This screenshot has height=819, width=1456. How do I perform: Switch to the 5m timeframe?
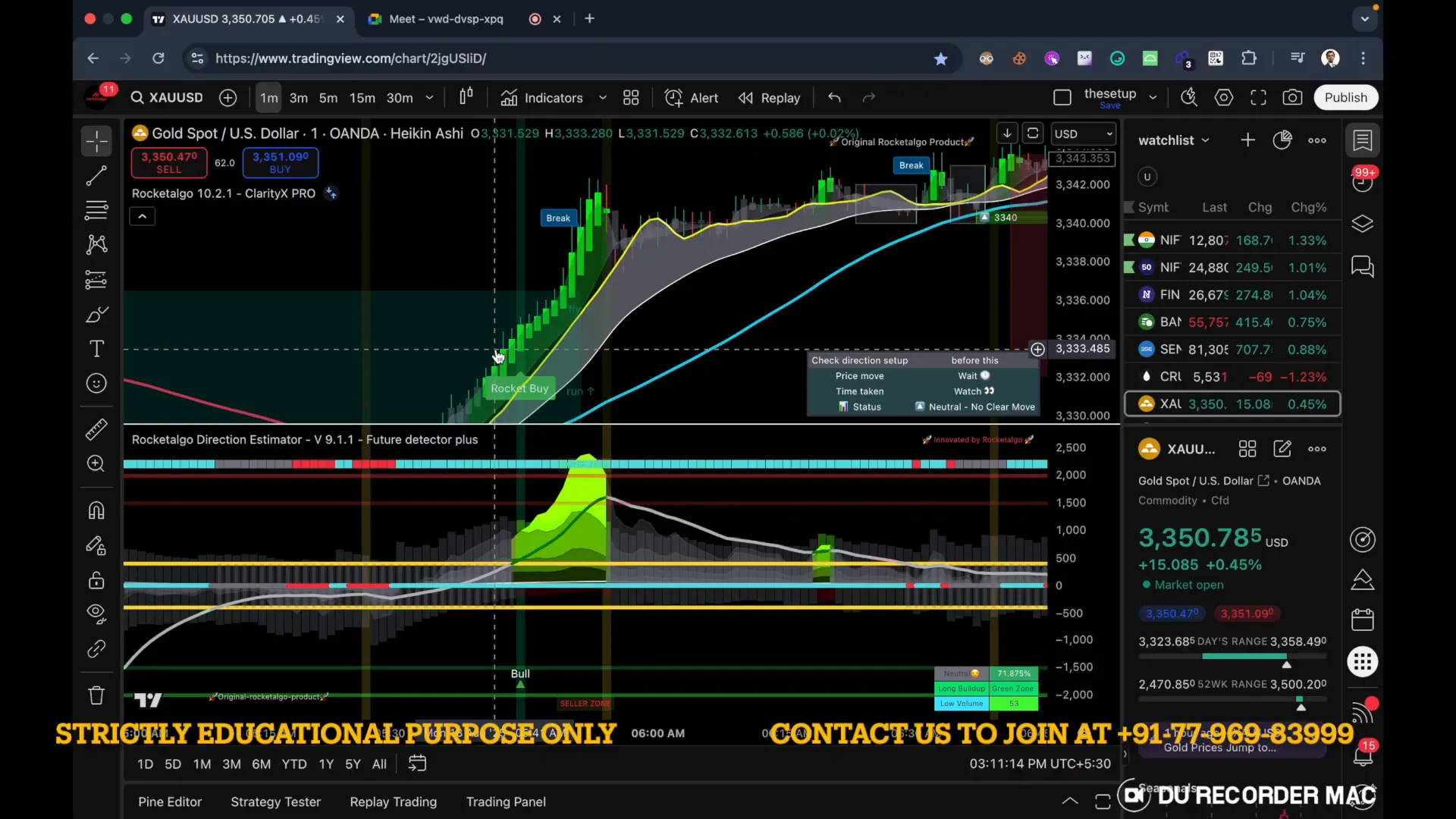328,98
